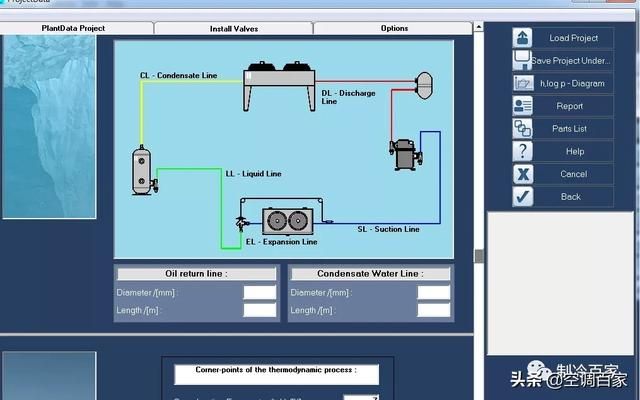Click the Load Project upload icon
The image size is (640, 400).
pos(522,38)
